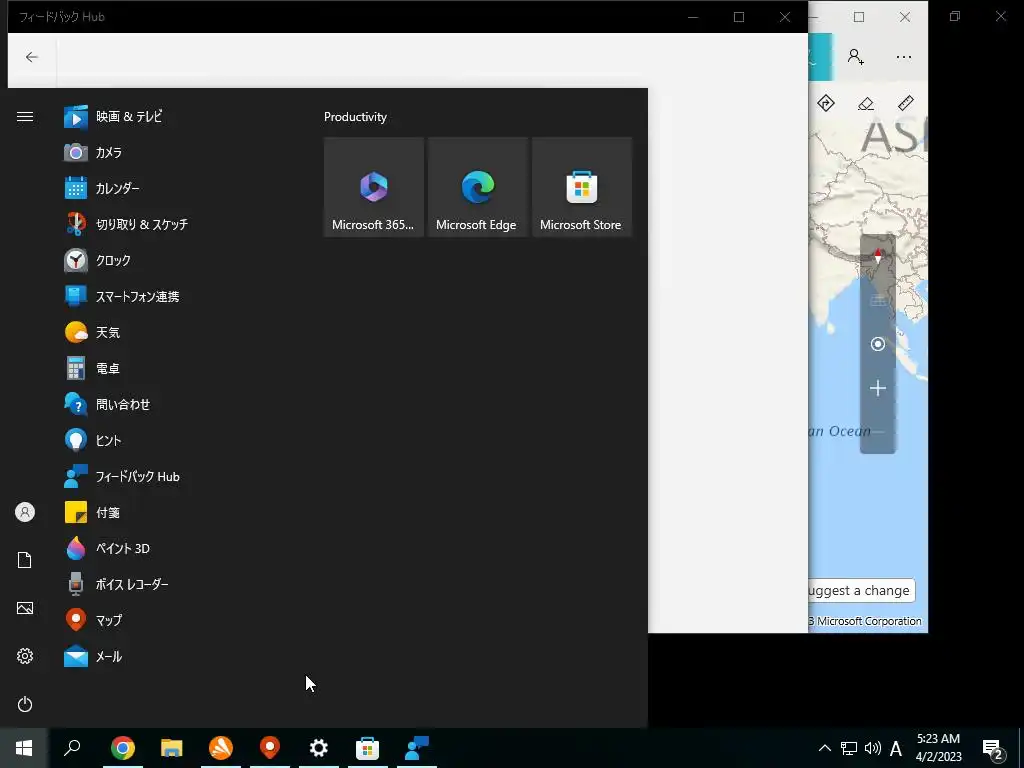This screenshot has width=1024, height=768.
Task: Open Google Chrome from the taskbar
Action: tap(123, 748)
